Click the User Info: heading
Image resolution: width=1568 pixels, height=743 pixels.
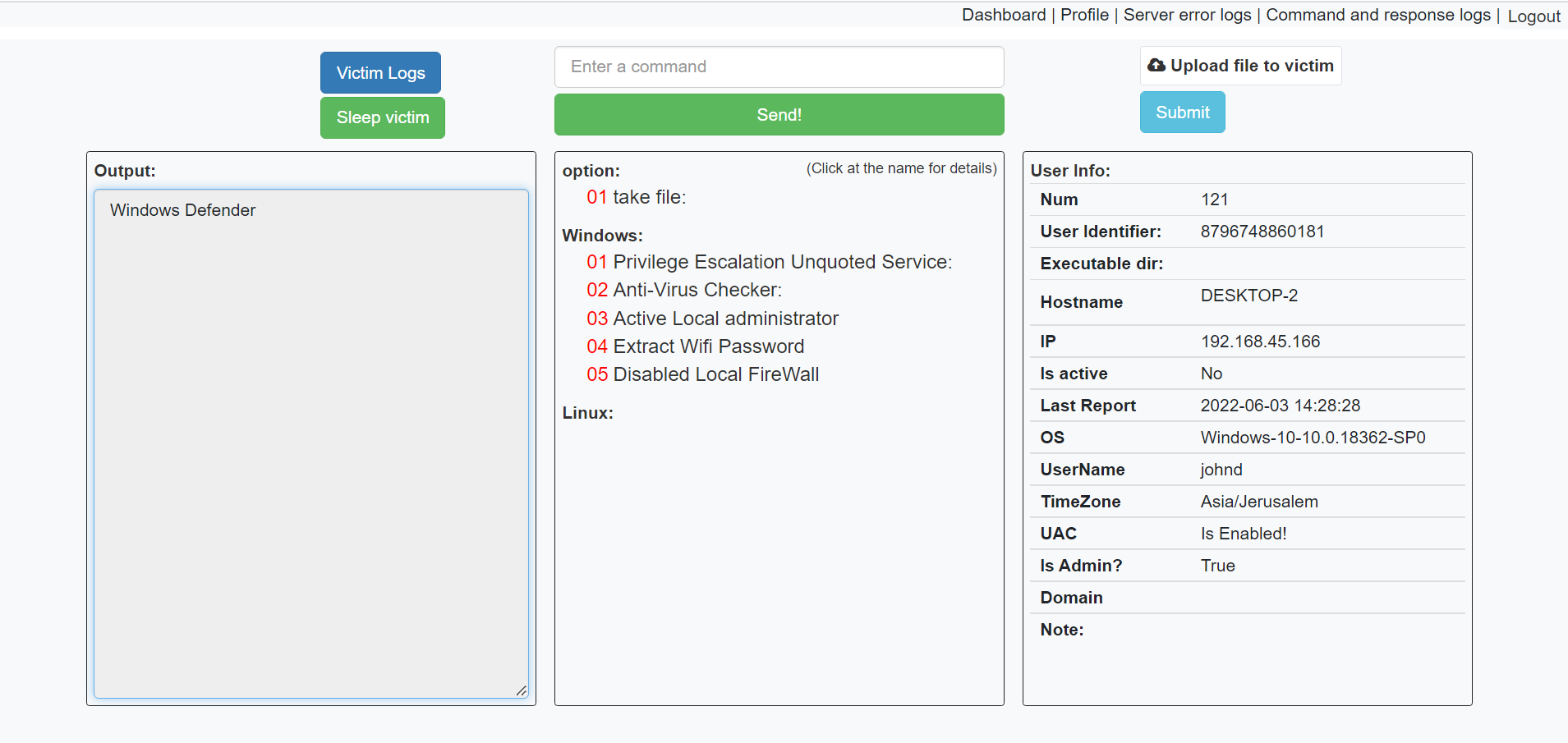(1069, 171)
